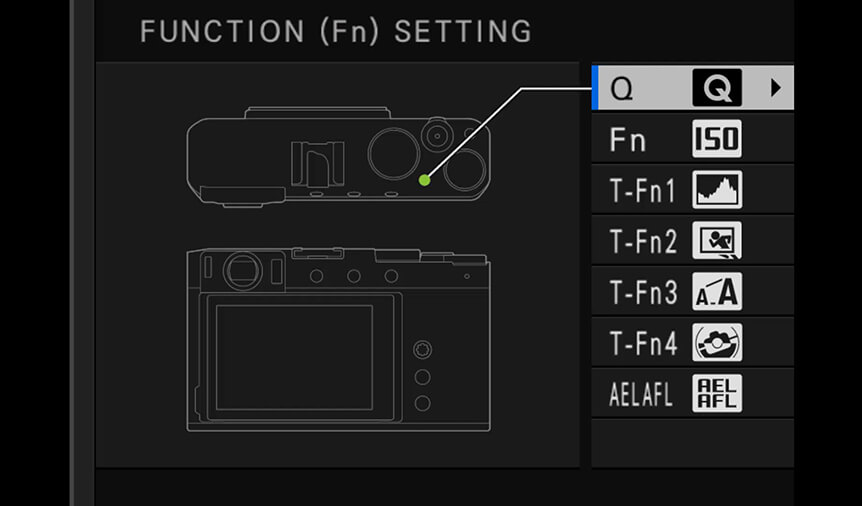Viewport: 862px width, 506px height.
Task: Click the LCD screen in rear diagram
Action: pyautogui.click(x=294, y=358)
